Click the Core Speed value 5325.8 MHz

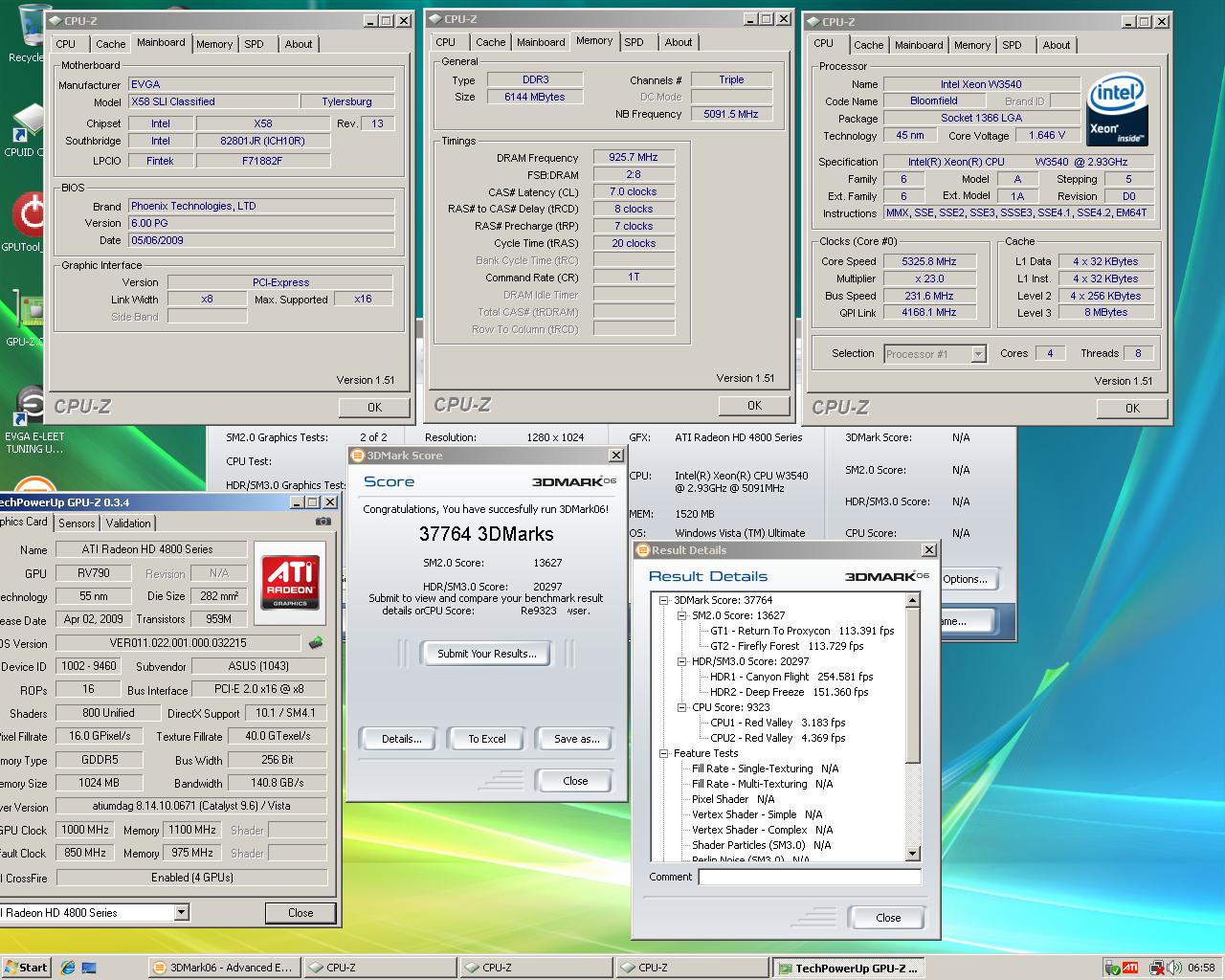click(x=929, y=261)
